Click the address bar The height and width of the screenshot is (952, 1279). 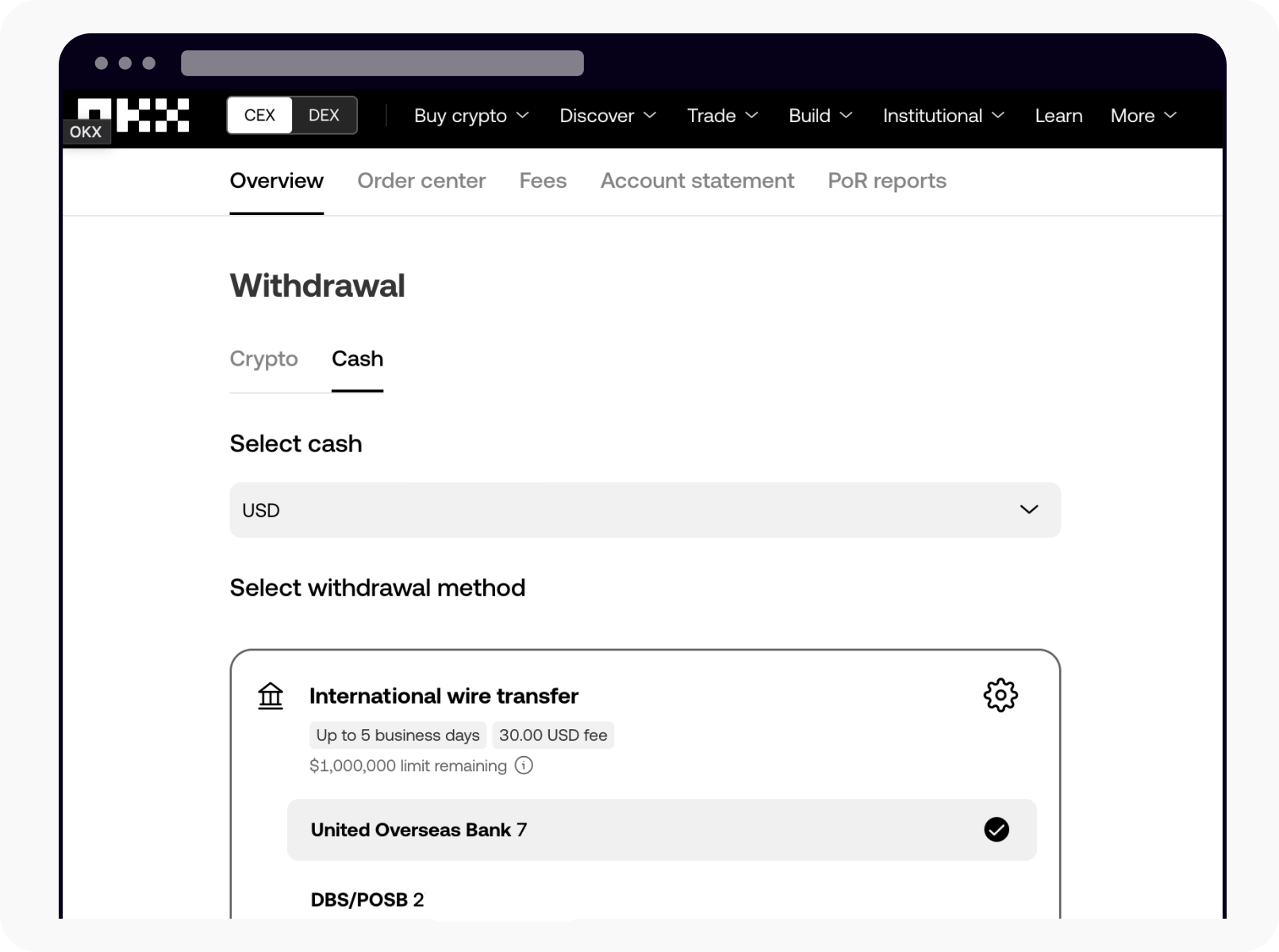(x=381, y=62)
